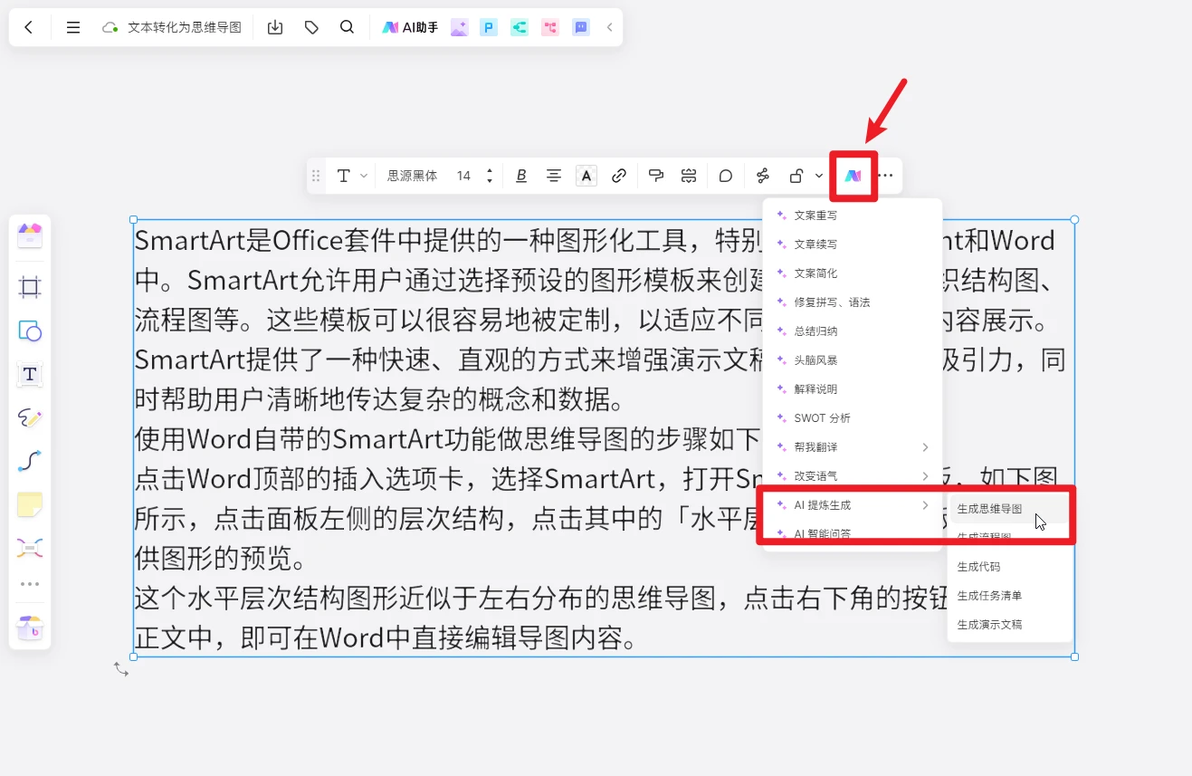Open the templates icon in left sidebar
Image resolution: width=1192 pixels, height=776 pixels.
click(30, 235)
